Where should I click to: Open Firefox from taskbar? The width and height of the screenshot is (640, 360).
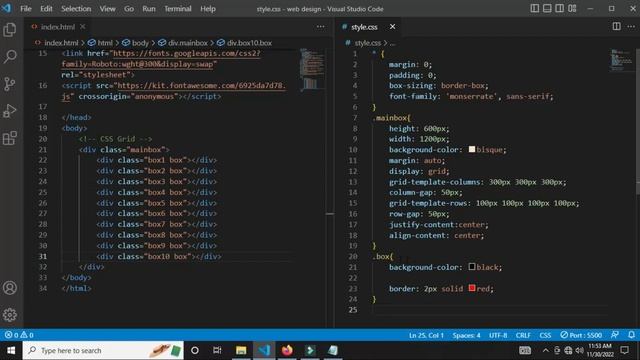coord(287,351)
